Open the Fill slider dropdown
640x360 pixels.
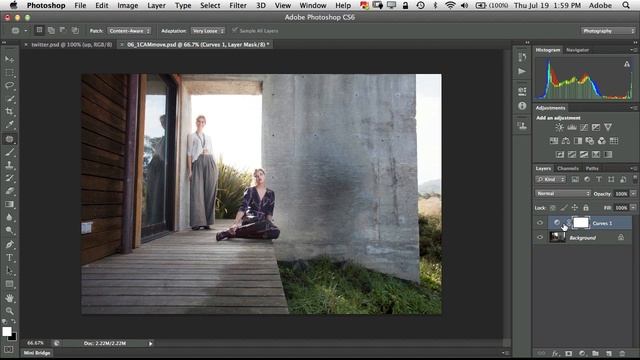tap(633, 208)
